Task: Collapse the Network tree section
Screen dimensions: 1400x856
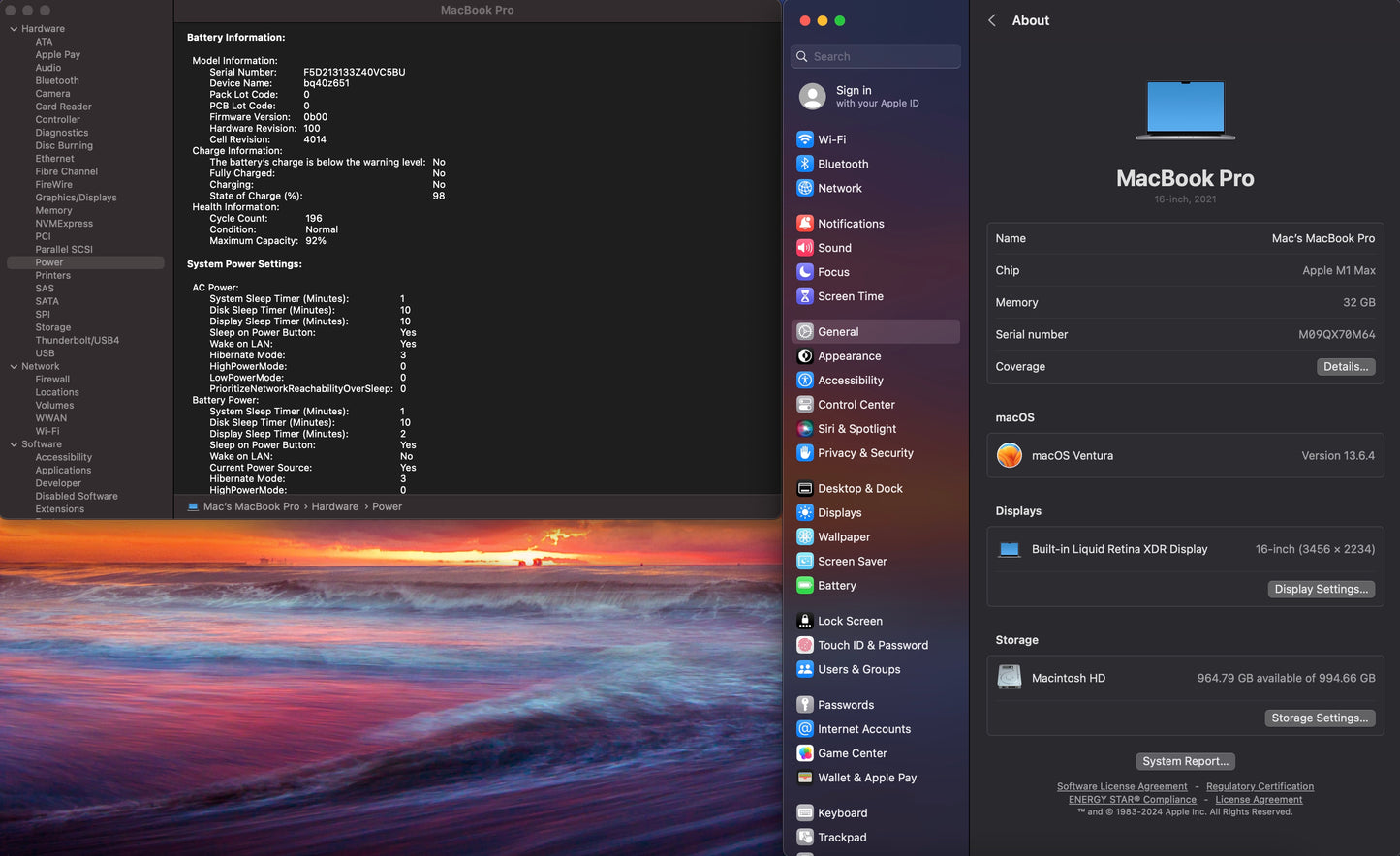Action: (x=14, y=367)
